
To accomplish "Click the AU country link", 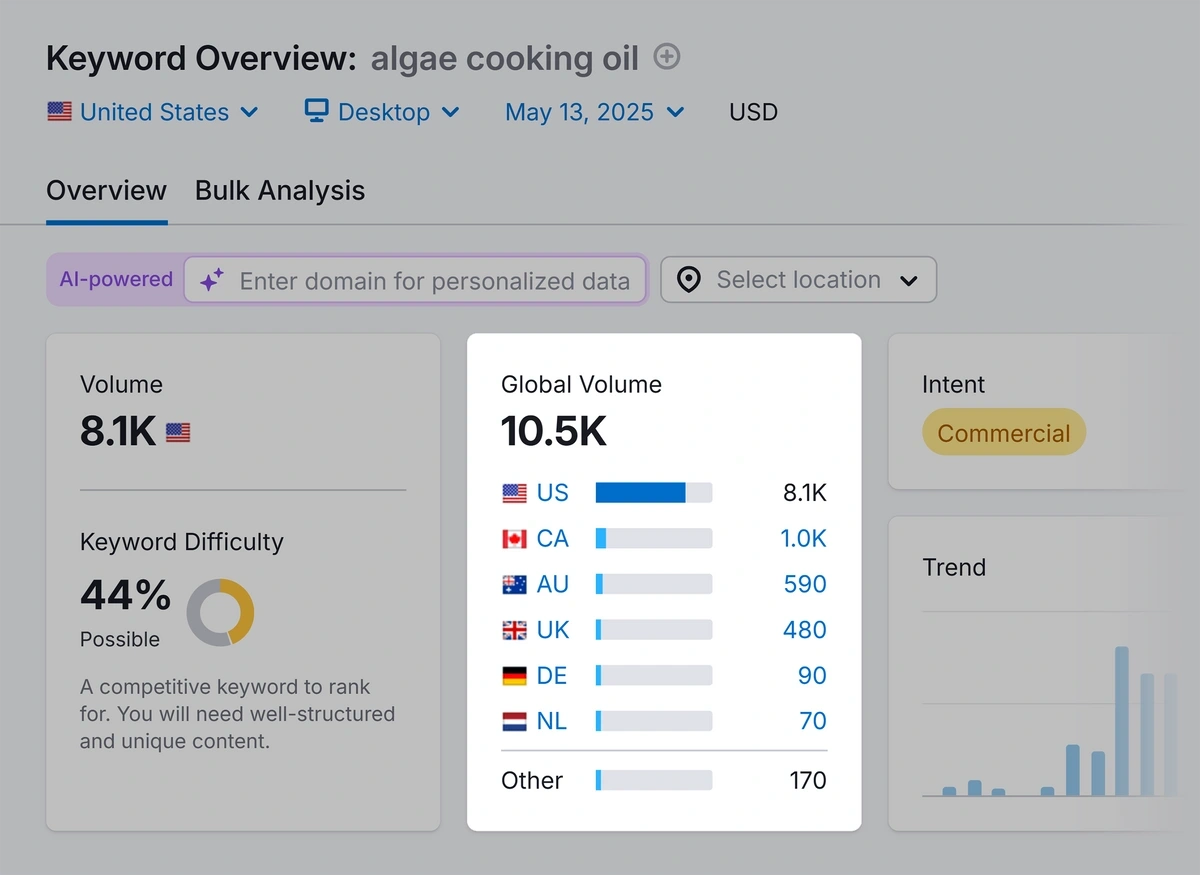I will pyautogui.click(x=552, y=584).
